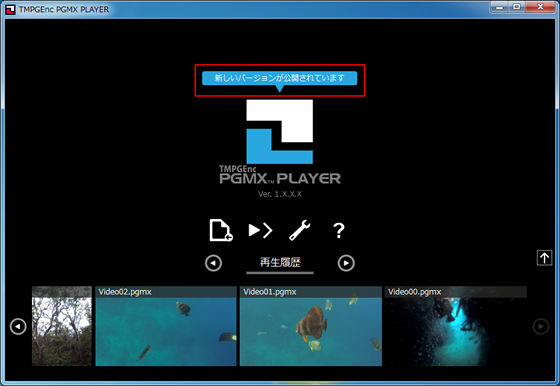Click the play-next arrow icon
This screenshot has width=560, height=386.
click(x=260, y=230)
